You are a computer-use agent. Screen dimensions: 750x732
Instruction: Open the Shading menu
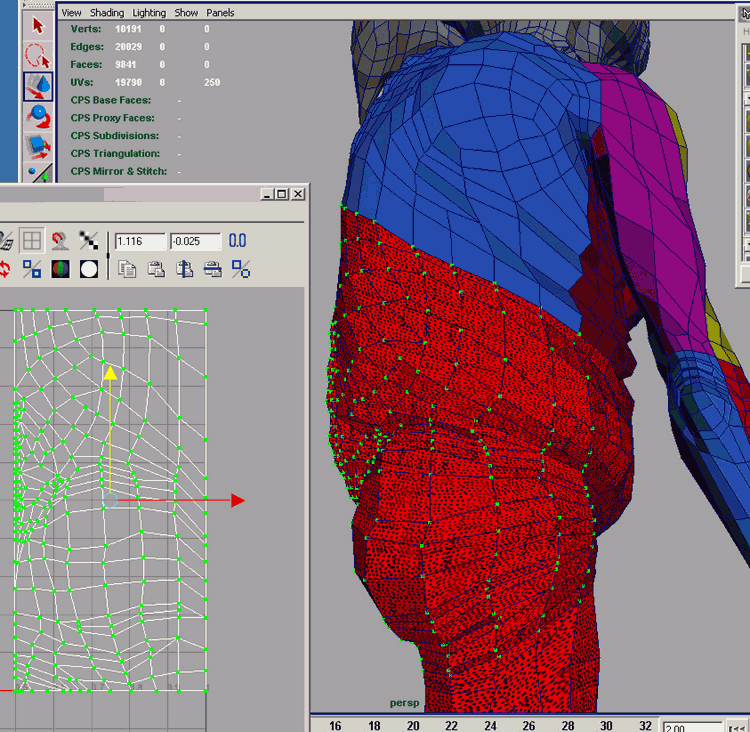tap(107, 13)
